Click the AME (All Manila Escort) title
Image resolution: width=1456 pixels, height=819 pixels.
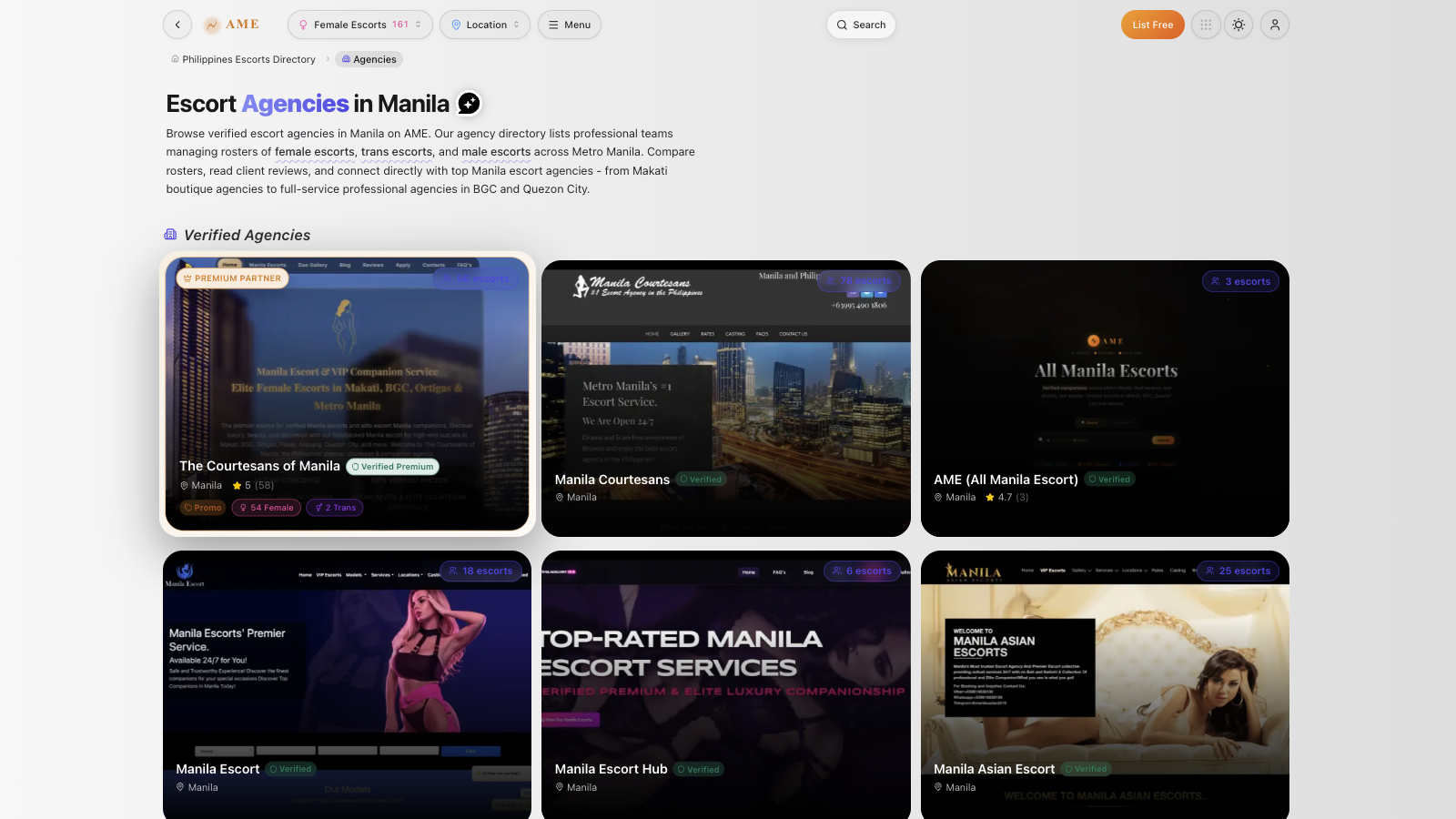click(1006, 480)
